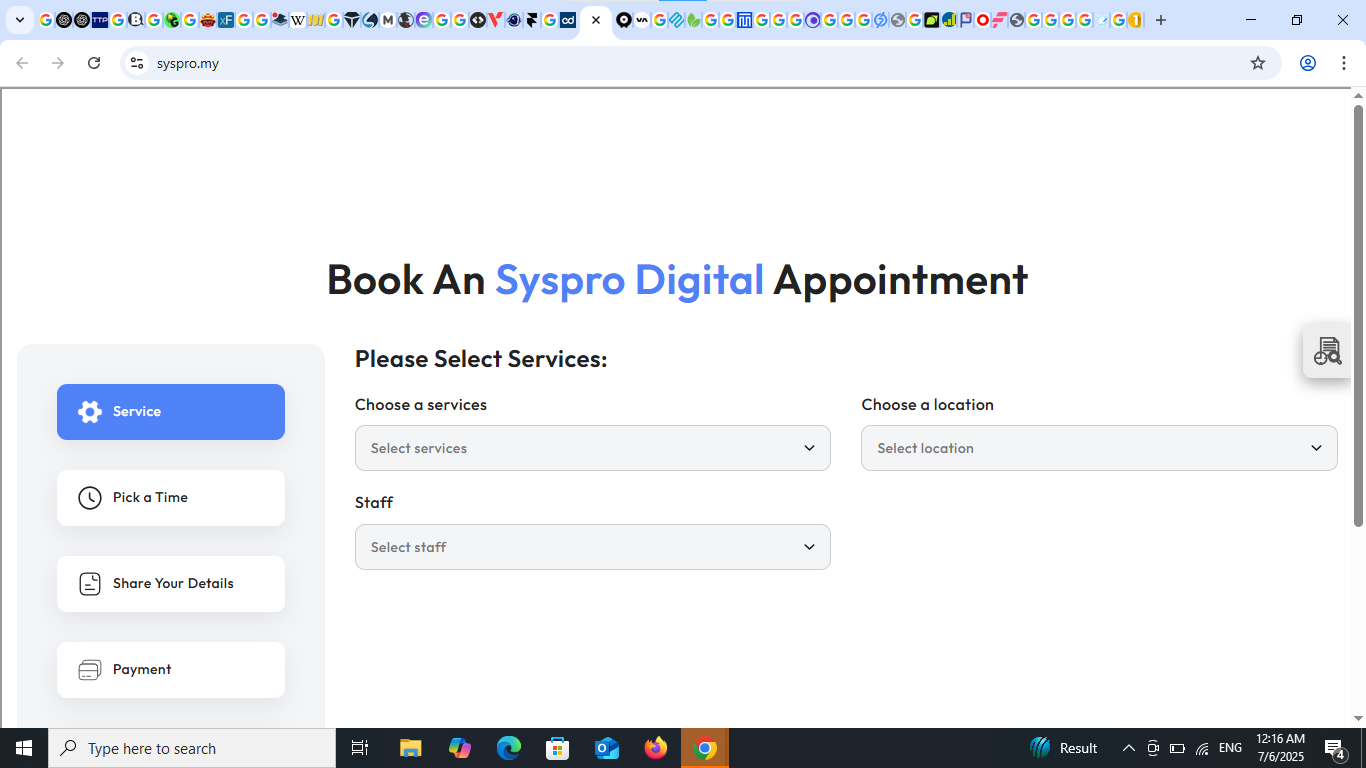This screenshot has width=1366, height=768.
Task: Open Outlook from the taskbar
Action: click(607, 748)
